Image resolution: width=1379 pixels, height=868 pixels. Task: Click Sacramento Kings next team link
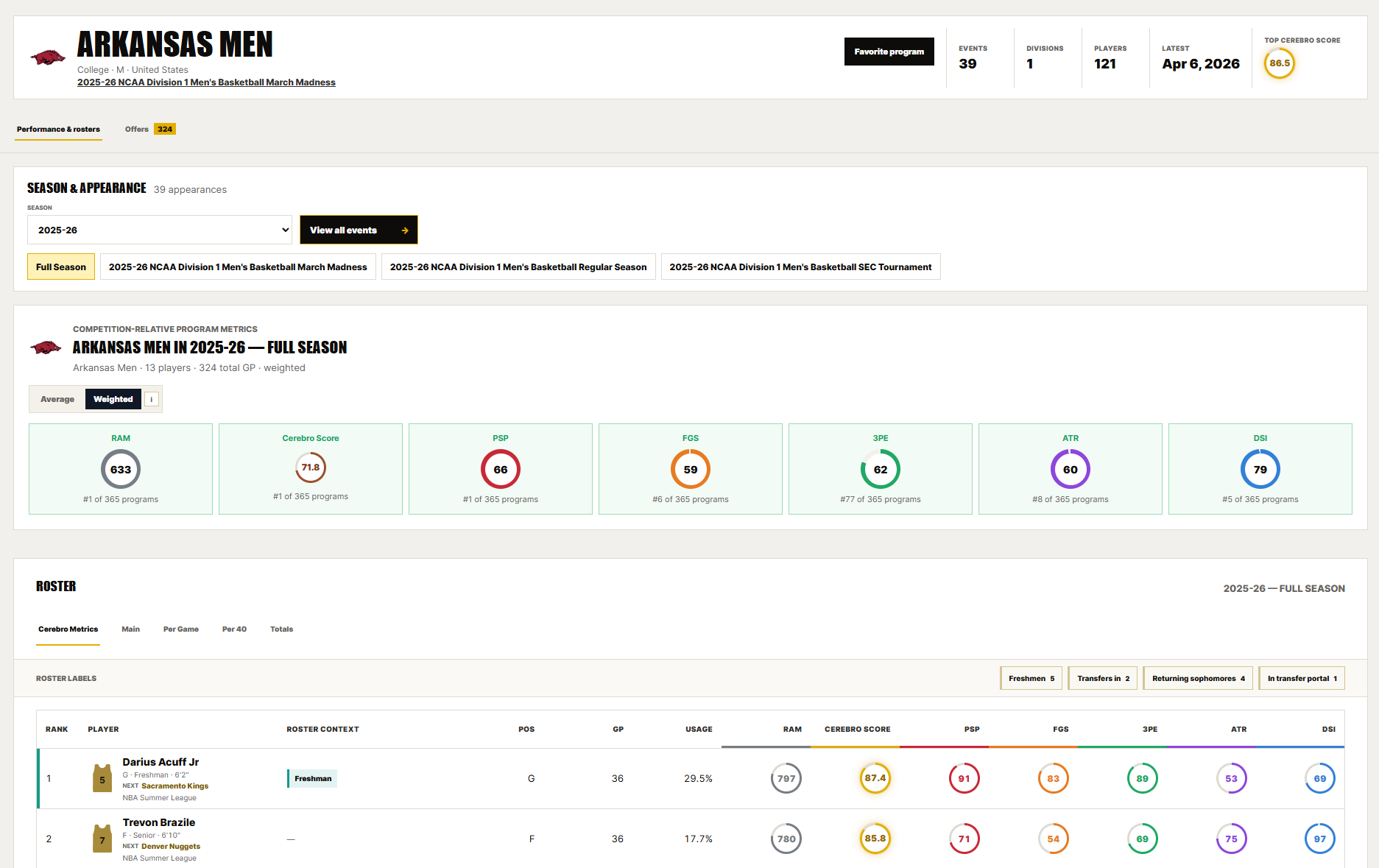click(x=174, y=786)
